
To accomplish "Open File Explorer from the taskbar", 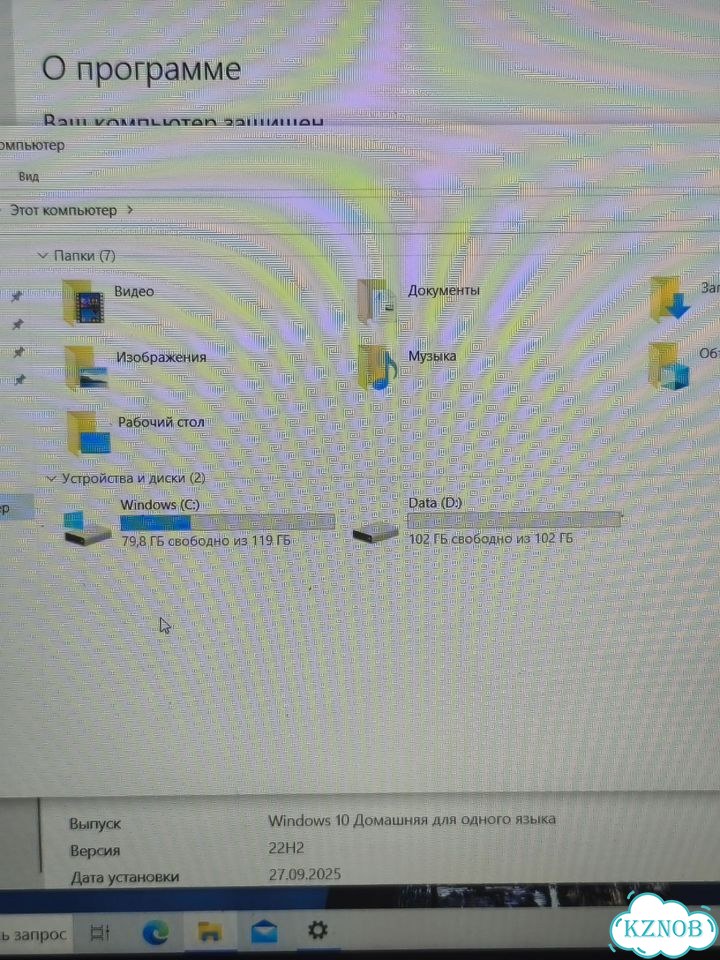I will (x=209, y=932).
